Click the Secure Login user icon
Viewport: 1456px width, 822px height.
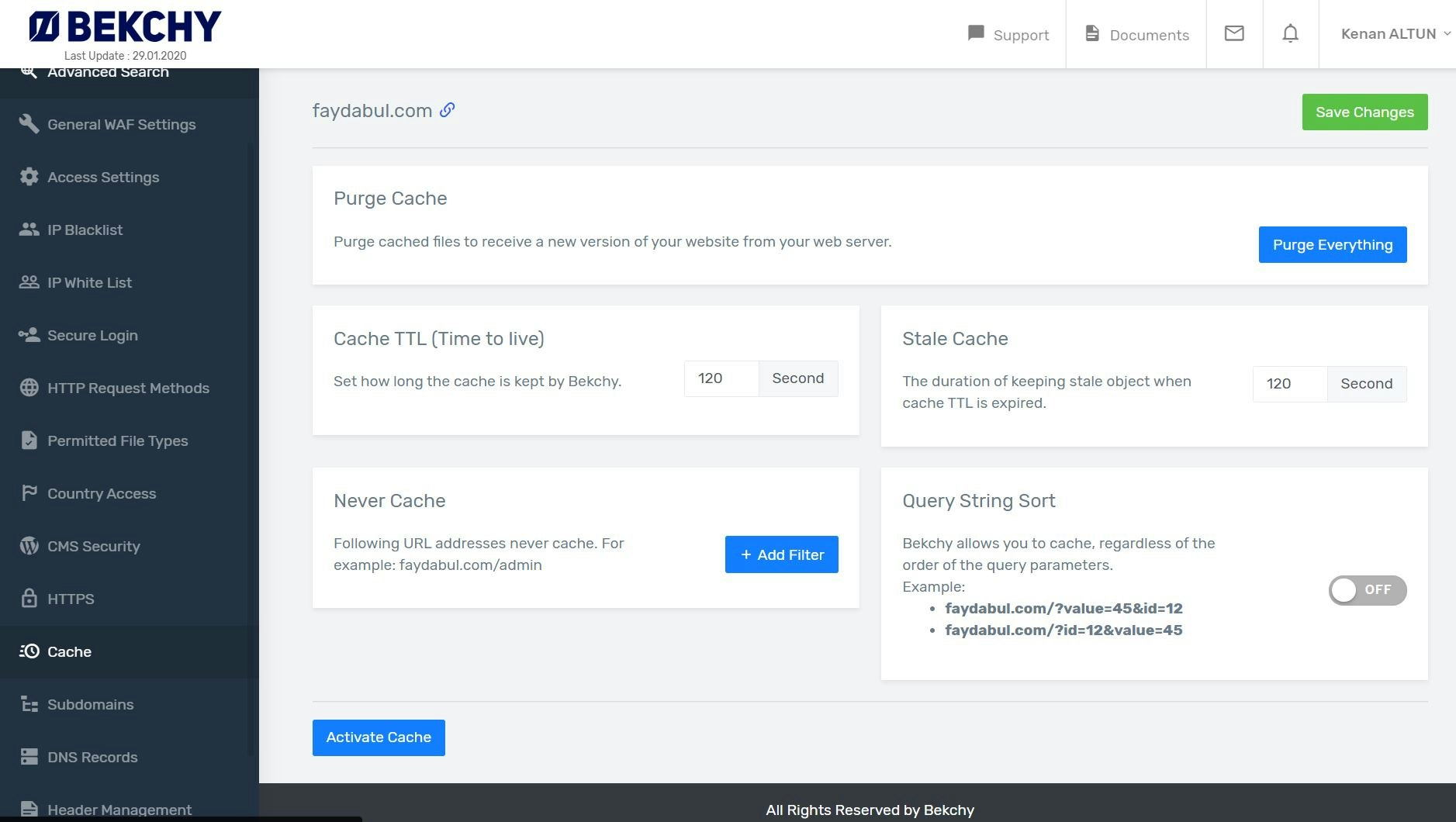coord(29,335)
